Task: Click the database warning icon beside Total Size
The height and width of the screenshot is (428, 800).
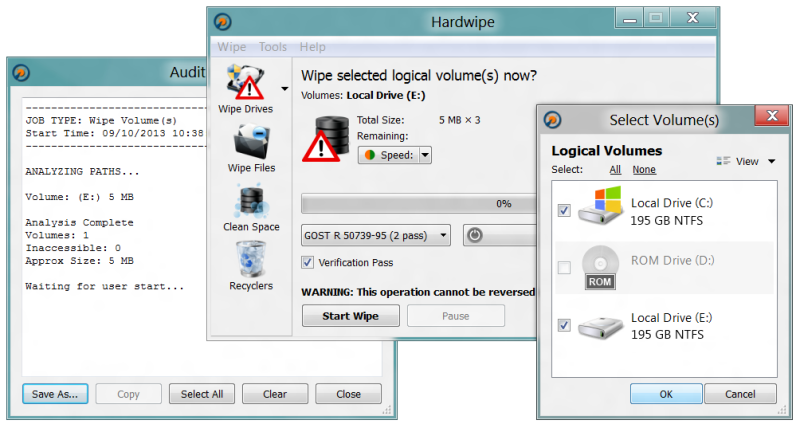Action: click(326, 139)
